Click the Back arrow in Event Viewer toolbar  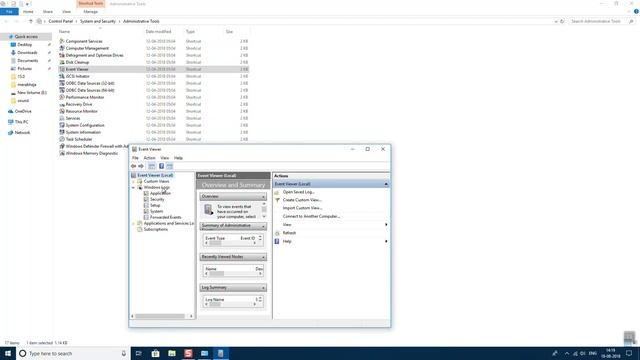pyautogui.click(x=133, y=166)
